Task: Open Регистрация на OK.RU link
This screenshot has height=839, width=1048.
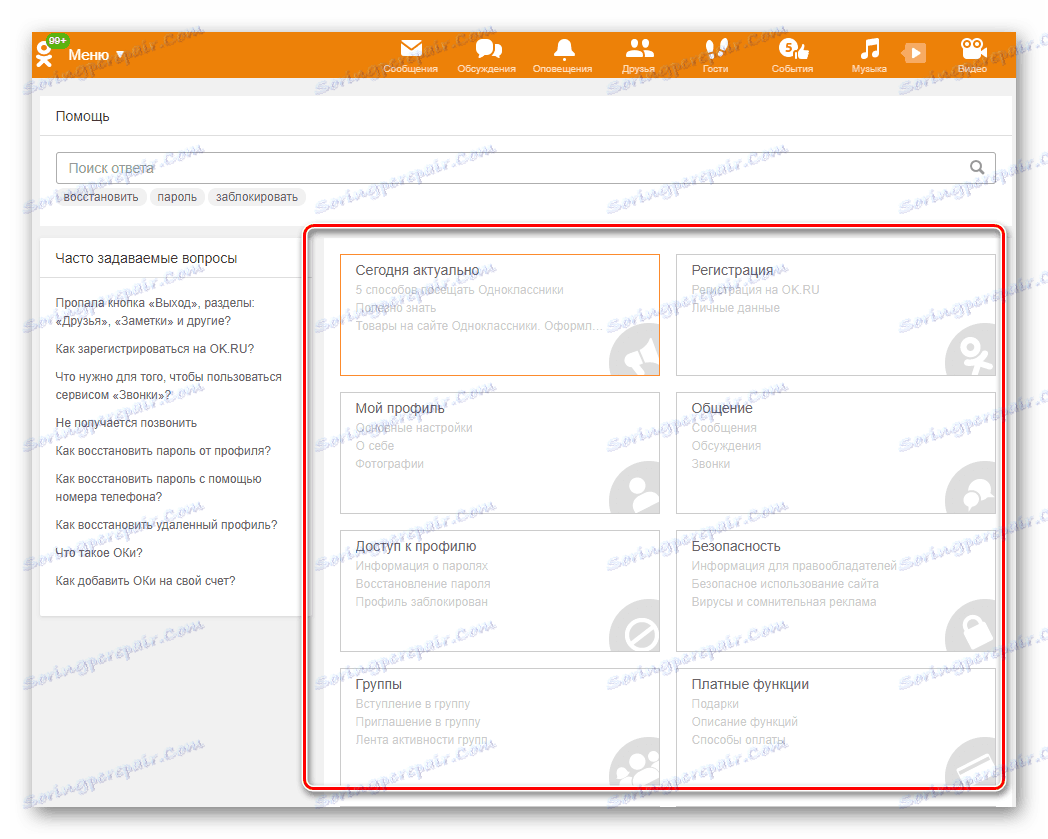Action: tap(755, 290)
